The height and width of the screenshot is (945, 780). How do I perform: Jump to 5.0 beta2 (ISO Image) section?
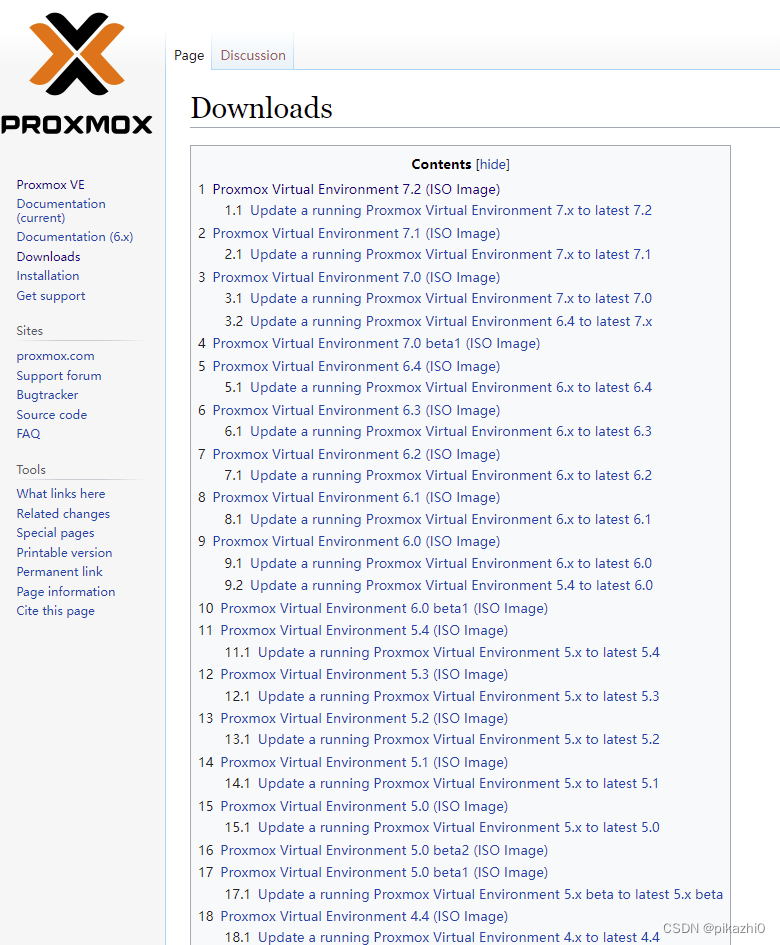point(384,851)
